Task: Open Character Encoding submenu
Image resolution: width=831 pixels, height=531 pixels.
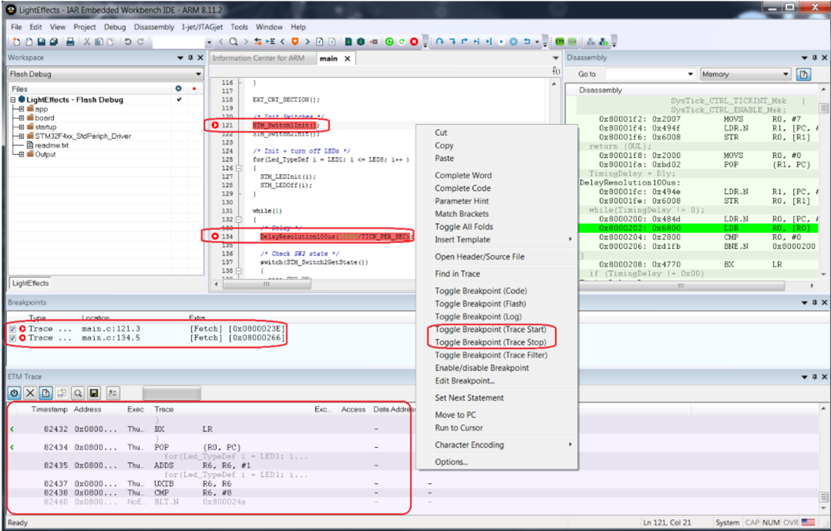Action: pyautogui.click(x=497, y=445)
